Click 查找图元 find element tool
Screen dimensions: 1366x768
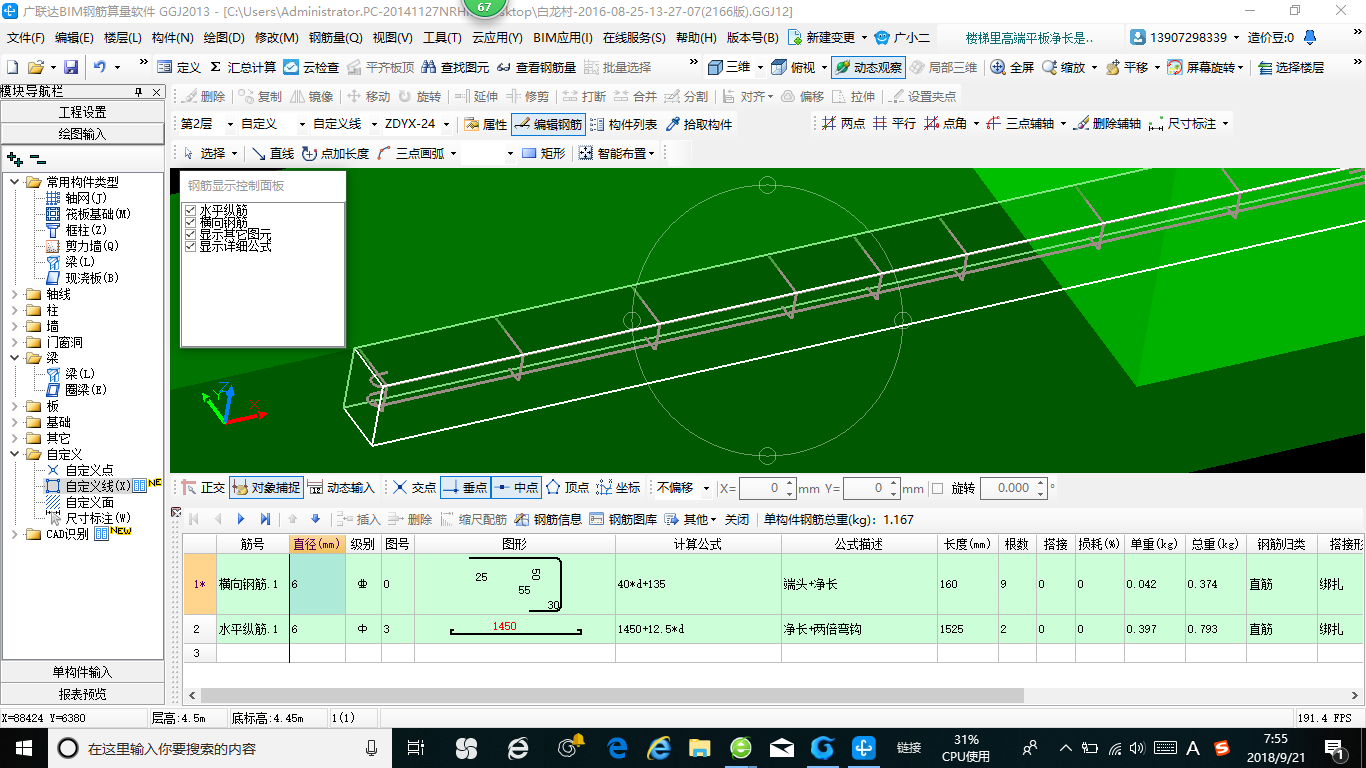click(x=455, y=68)
